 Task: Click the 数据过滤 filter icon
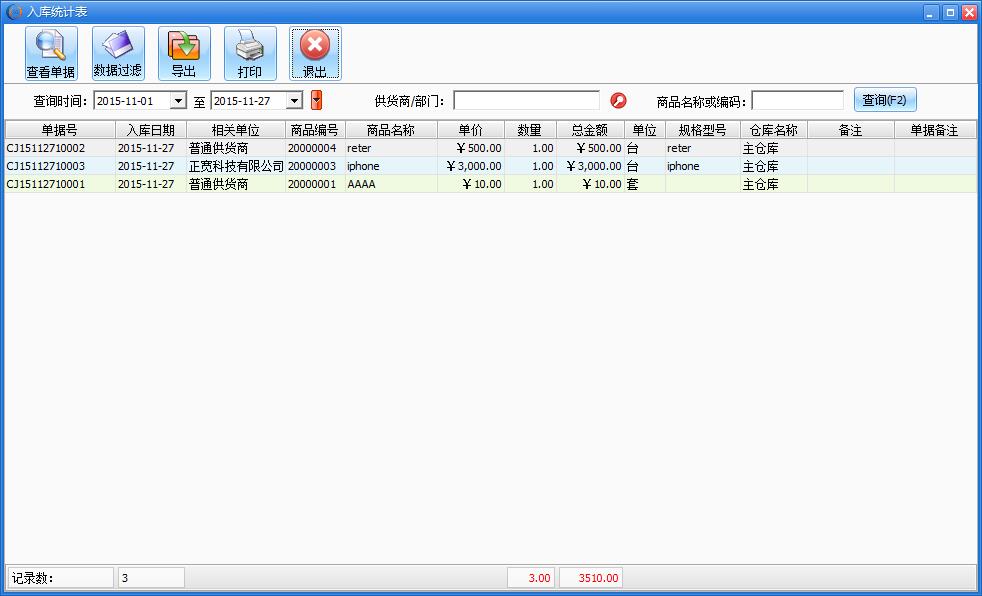click(118, 53)
